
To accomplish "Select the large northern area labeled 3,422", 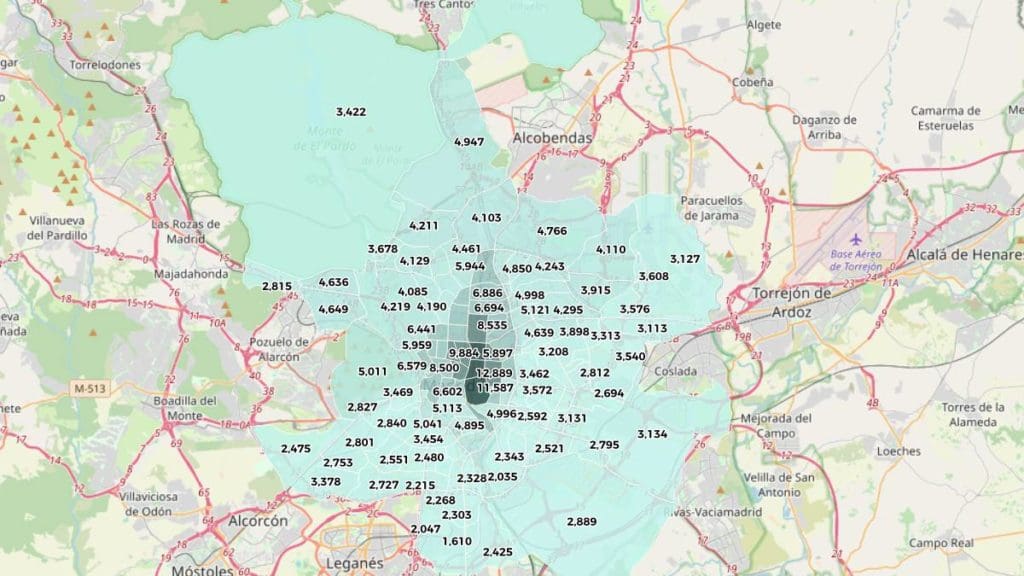I will coord(351,111).
